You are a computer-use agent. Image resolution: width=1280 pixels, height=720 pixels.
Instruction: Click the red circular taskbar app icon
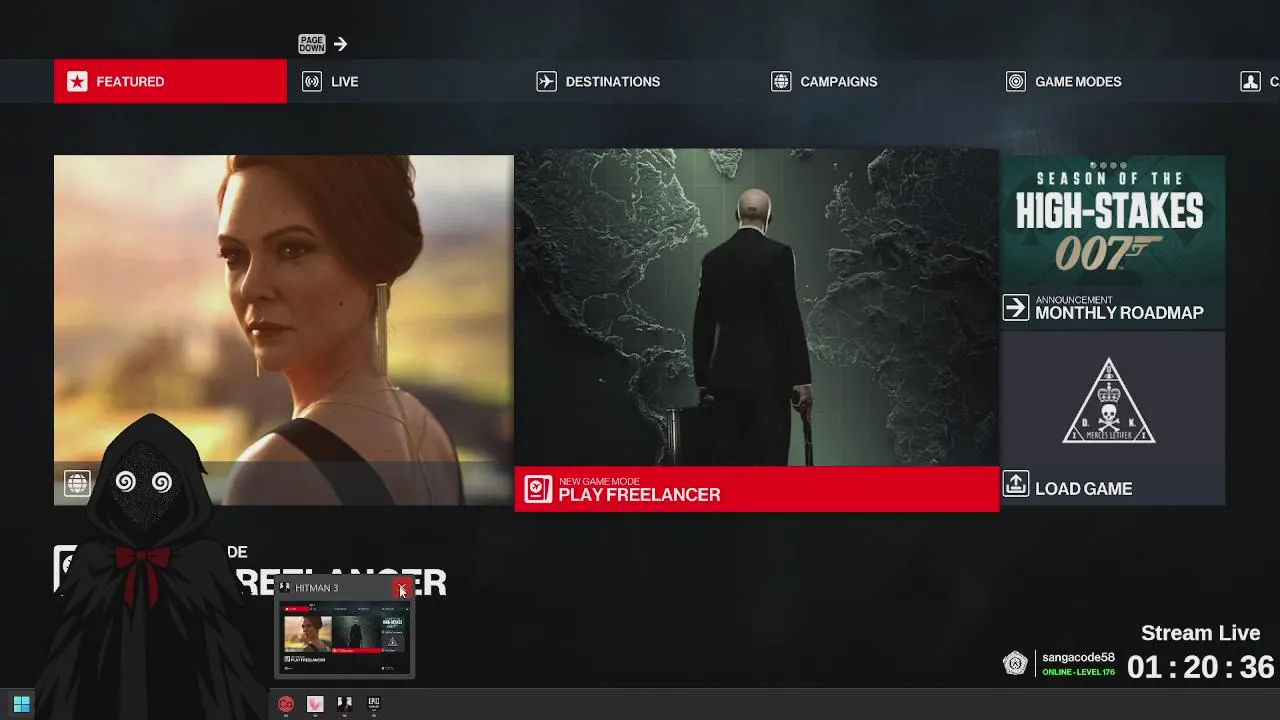tap(286, 704)
